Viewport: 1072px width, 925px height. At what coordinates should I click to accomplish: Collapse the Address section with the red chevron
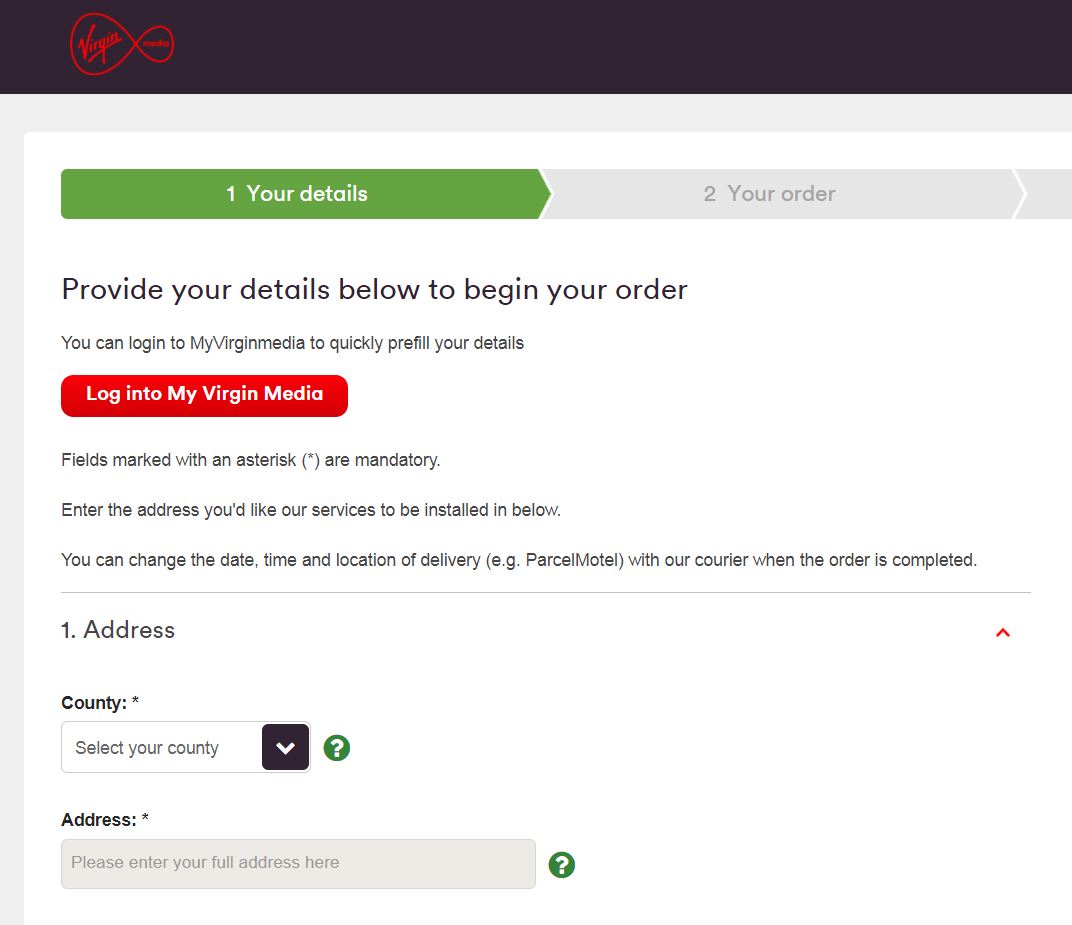pos(1003,632)
